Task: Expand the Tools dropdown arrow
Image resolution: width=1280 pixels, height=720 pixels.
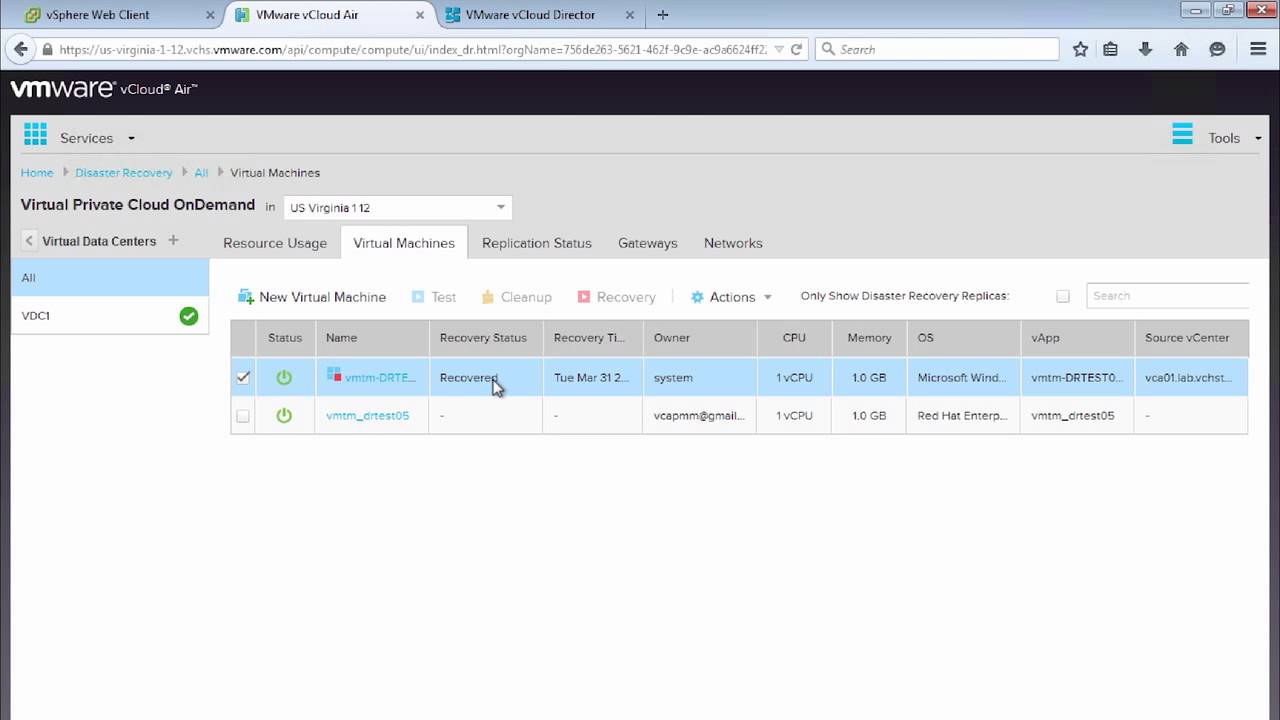Action: point(1258,139)
